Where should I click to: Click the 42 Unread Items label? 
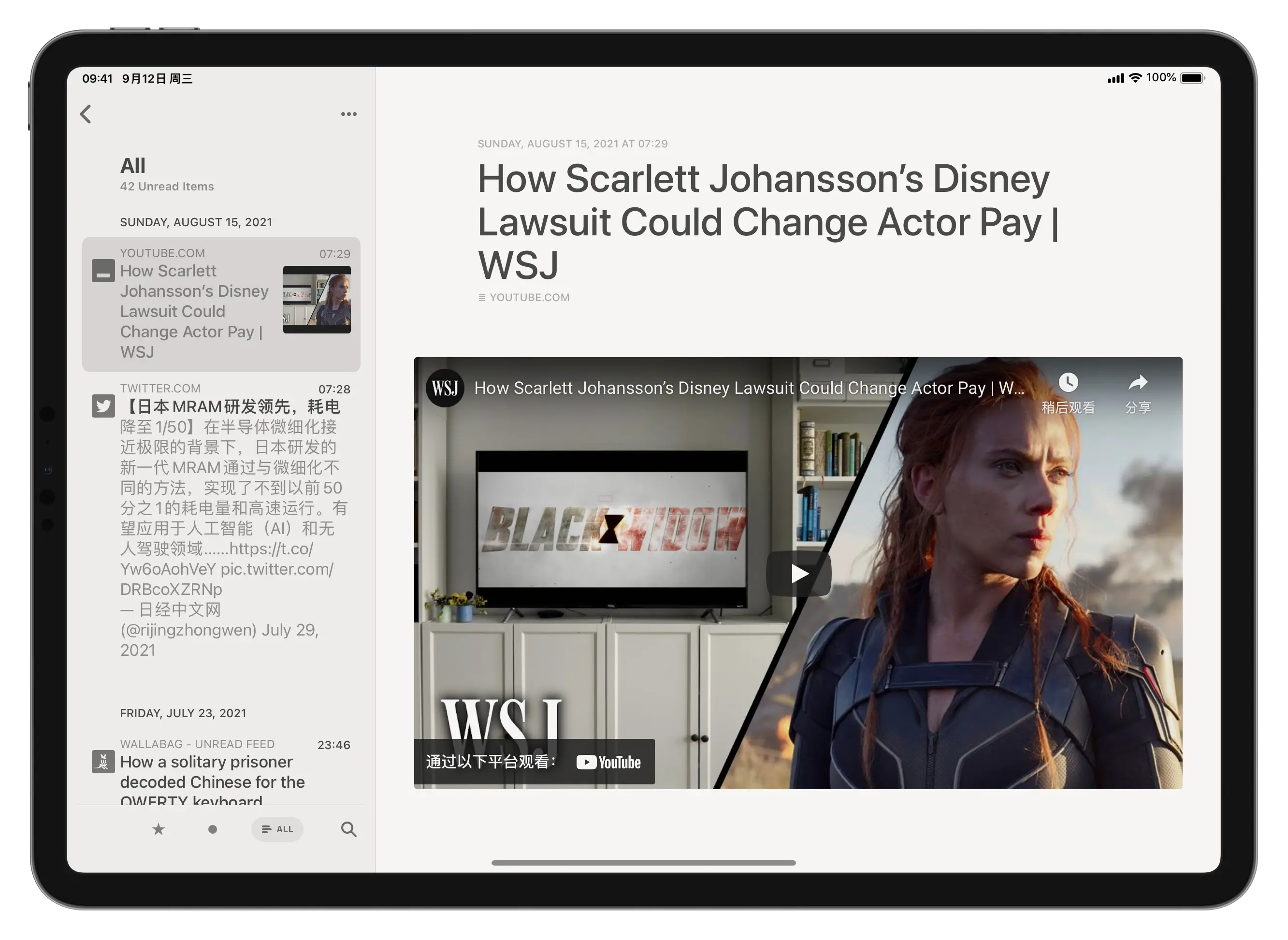(x=167, y=186)
